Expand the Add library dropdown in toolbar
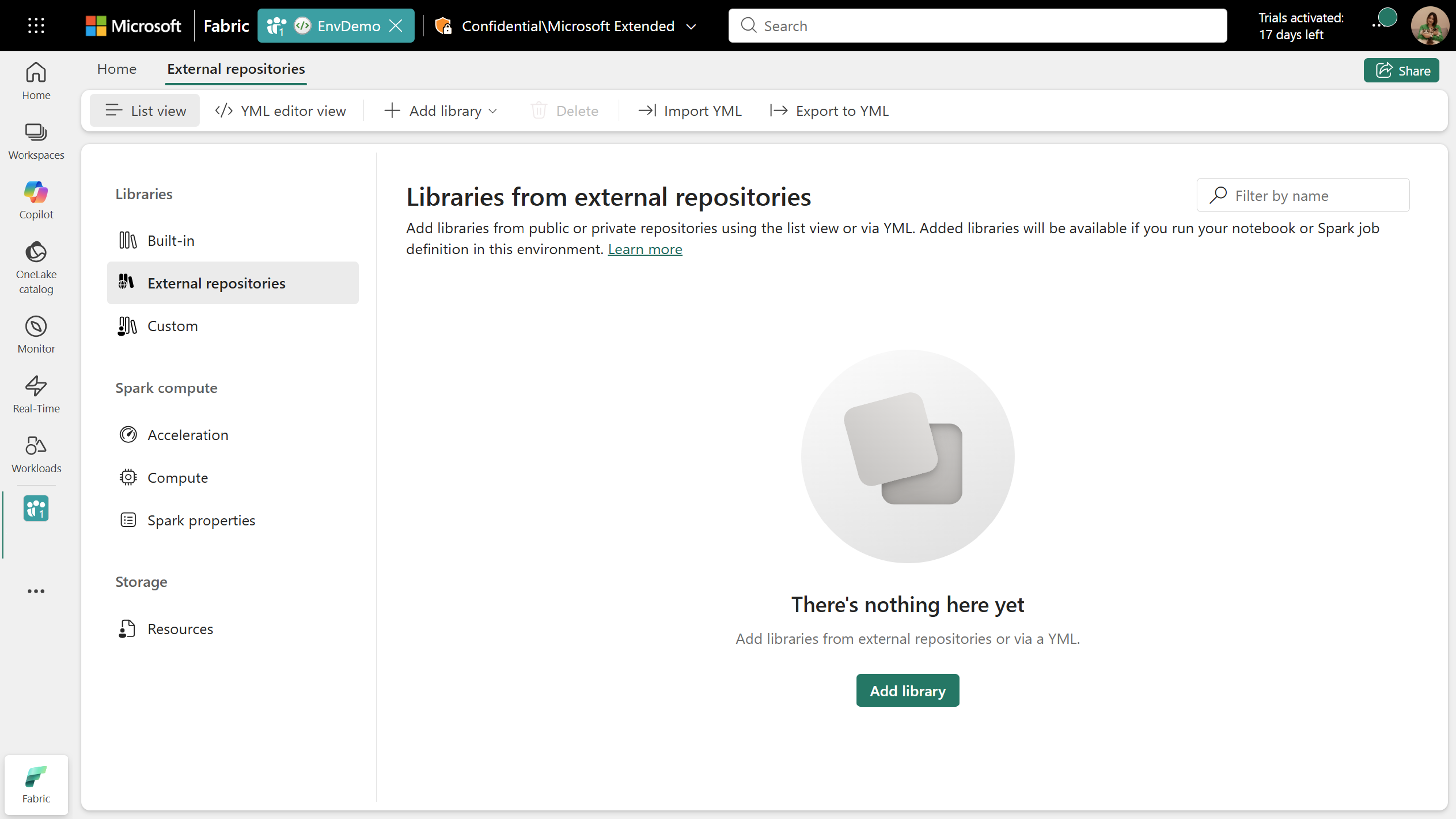This screenshot has width=1456, height=819. (x=441, y=111)
